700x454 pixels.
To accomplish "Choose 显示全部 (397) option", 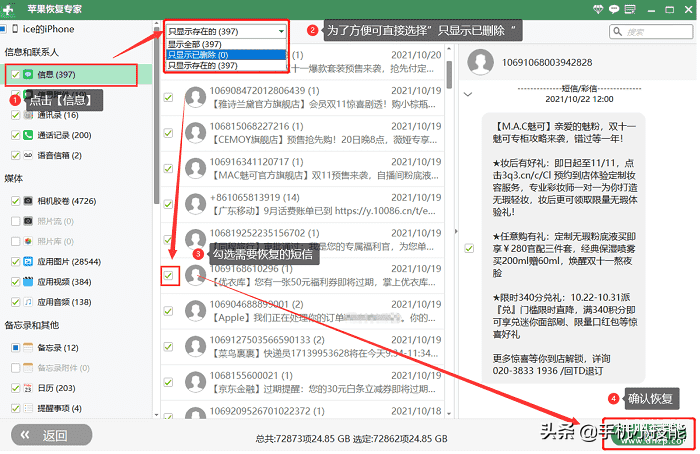I will coord(226,44).
